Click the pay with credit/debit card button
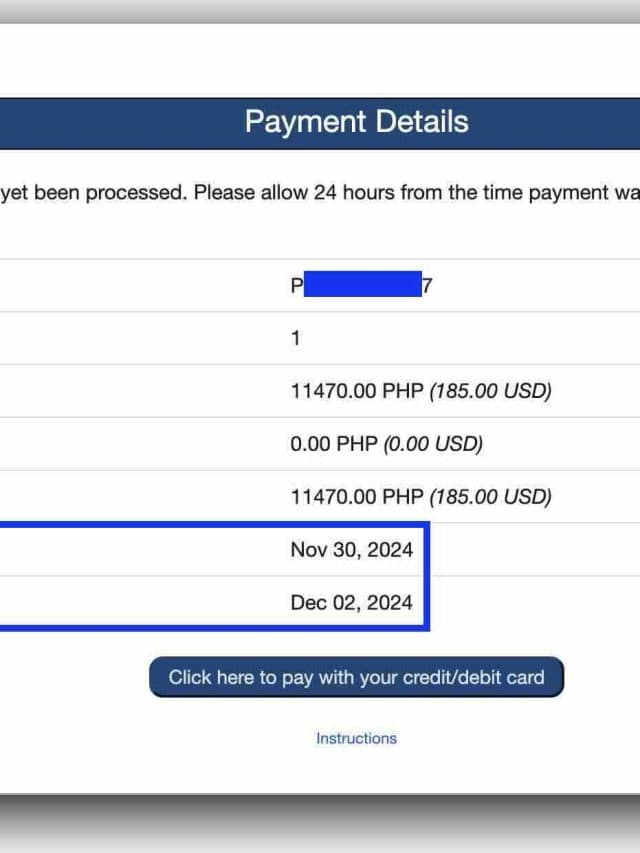This screenshot has height=853, width=640. tap(356, 677)
